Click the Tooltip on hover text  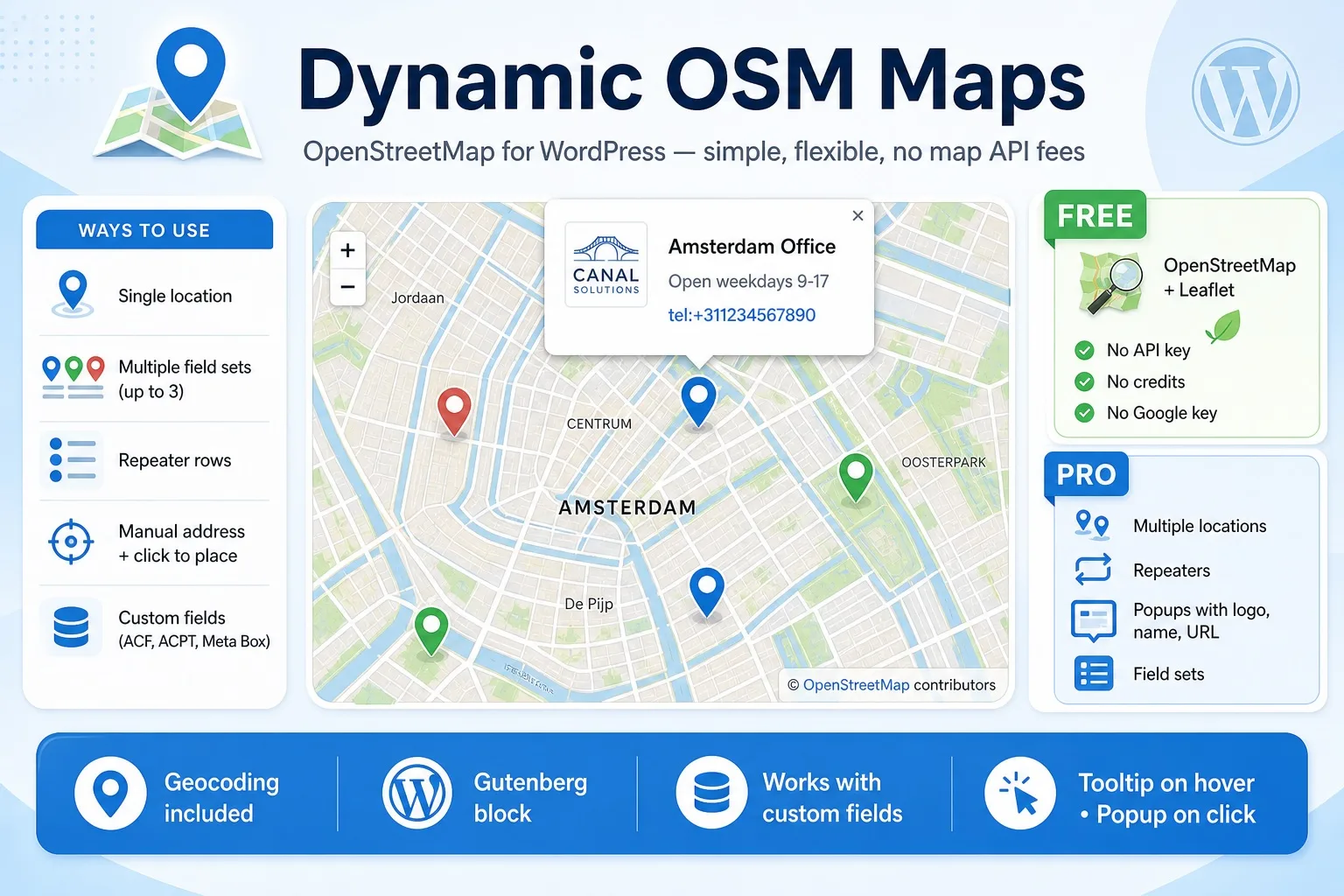[1166, 782]
